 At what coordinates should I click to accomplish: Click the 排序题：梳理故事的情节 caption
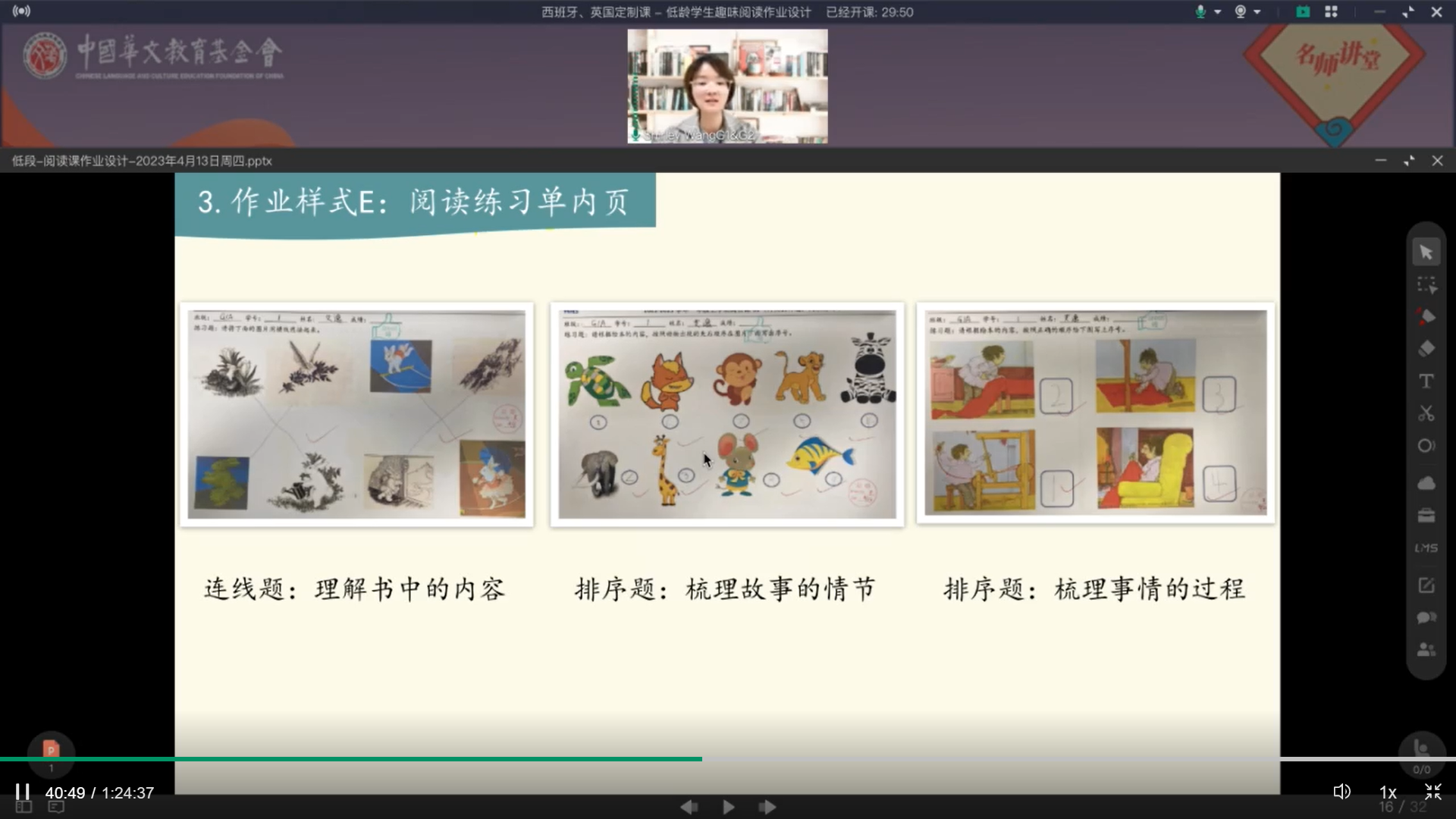pos(725,589)
